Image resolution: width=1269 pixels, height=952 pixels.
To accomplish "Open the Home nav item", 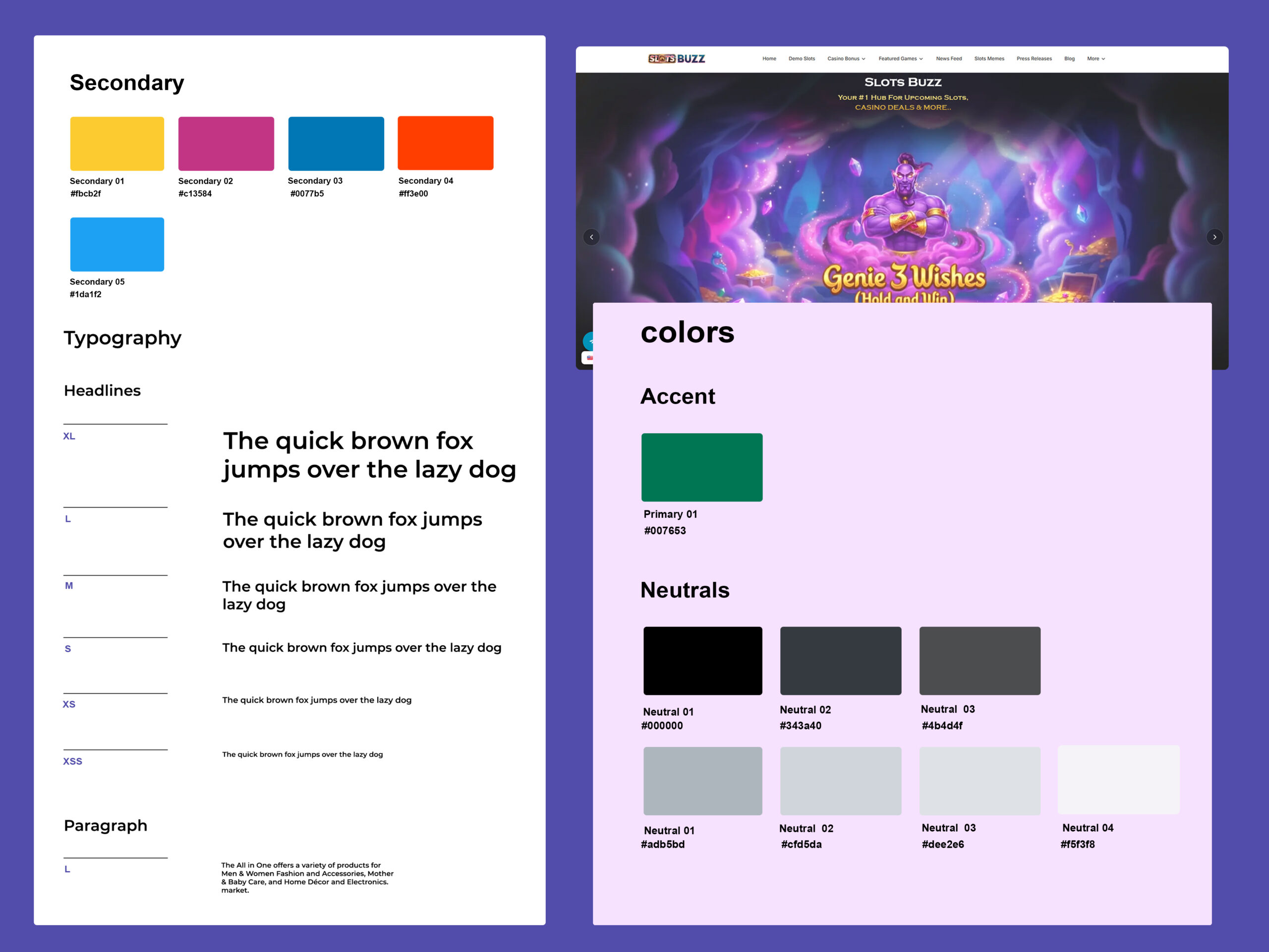I will point(769,58).
